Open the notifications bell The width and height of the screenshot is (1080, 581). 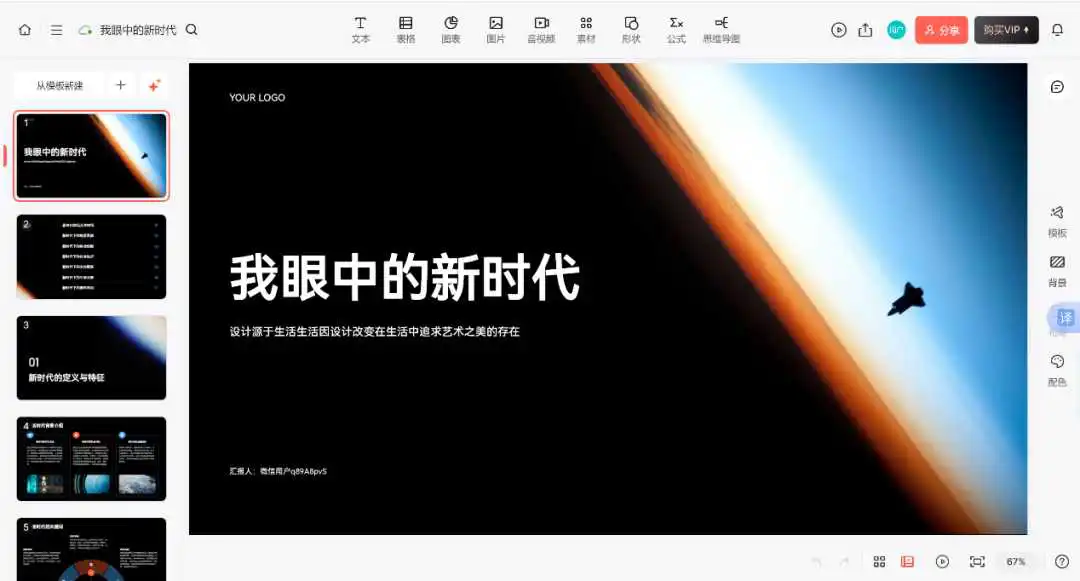click(1057, 30)
